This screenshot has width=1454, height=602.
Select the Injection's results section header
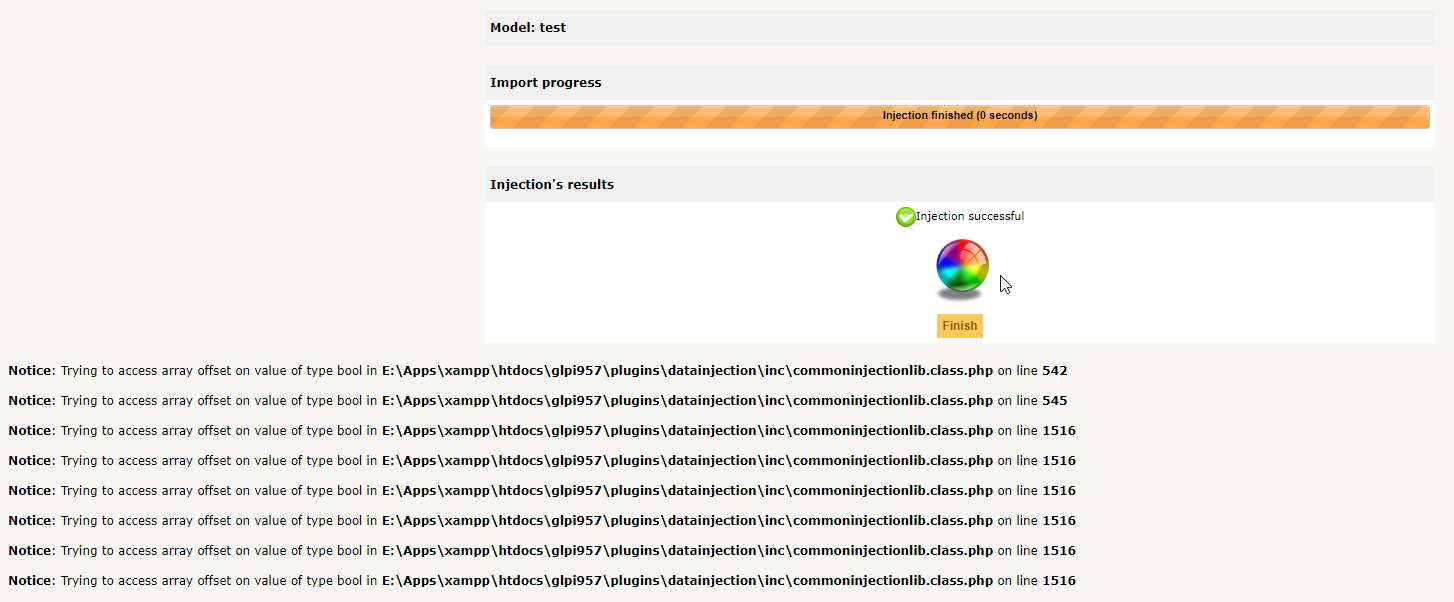pos(551,184)
